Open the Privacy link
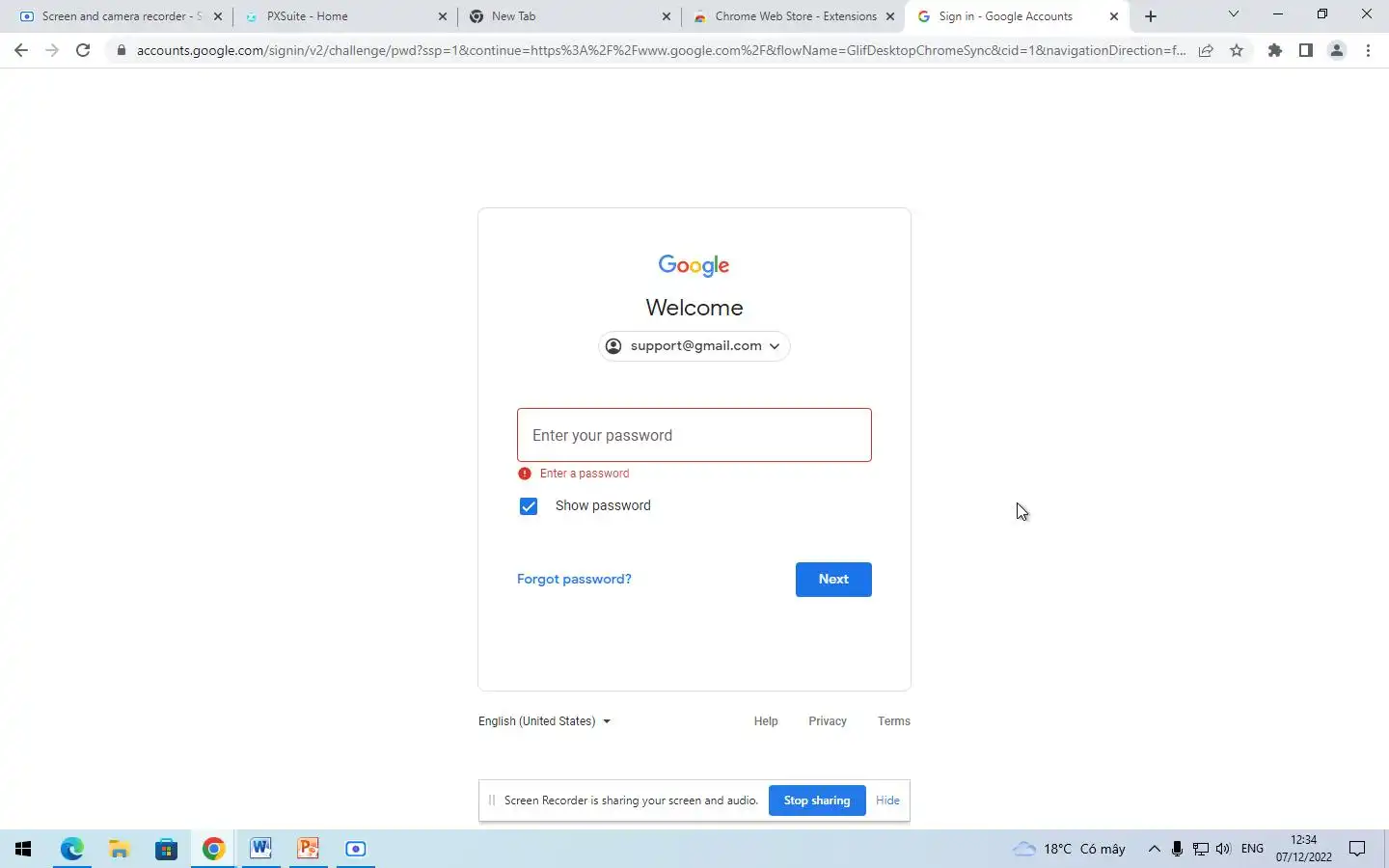Image resolution: width=1389 pixels, height=868 pixels. coord(828,721)
